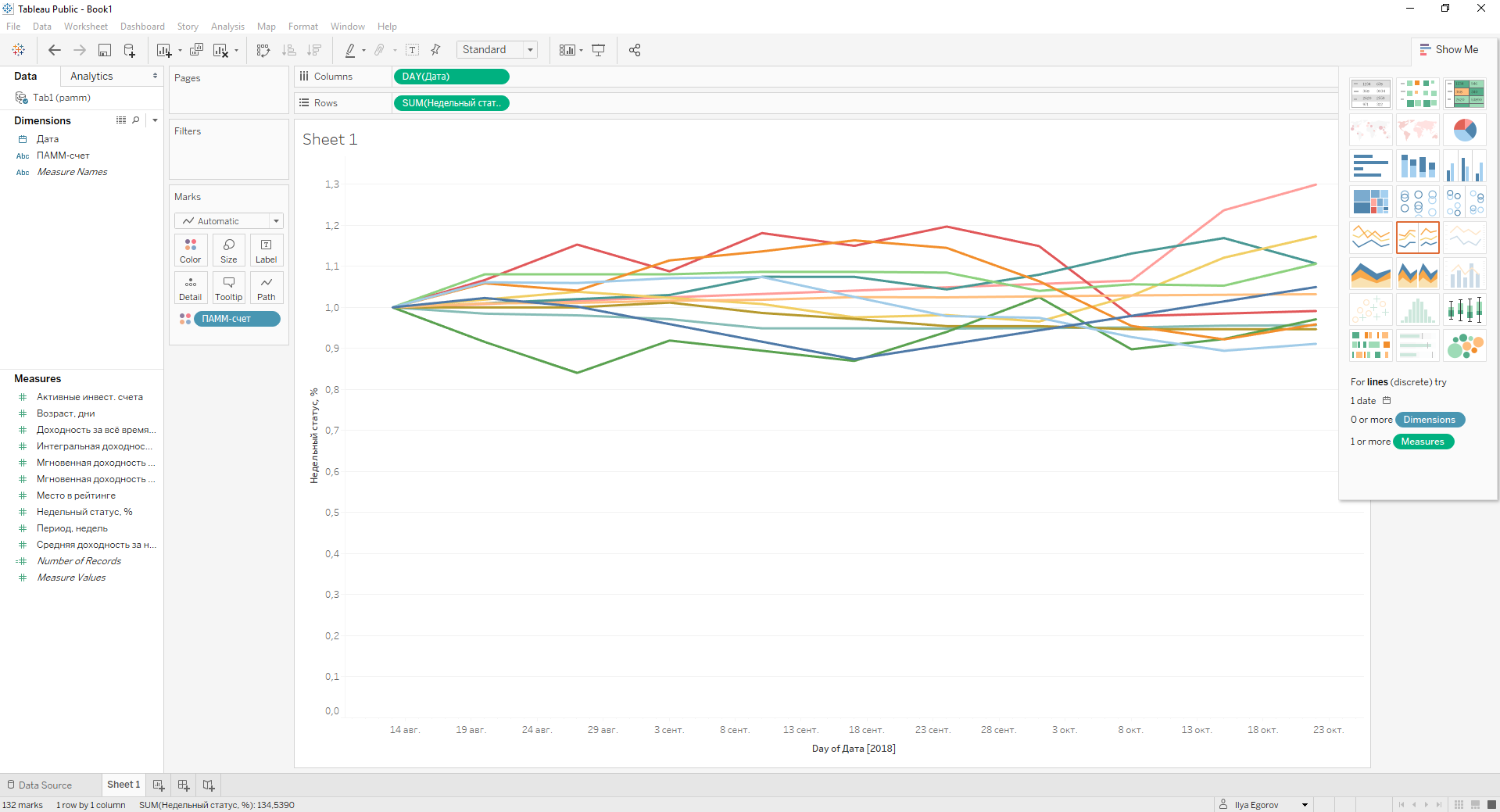This screenshot has height=812, width=1500.
Task: Click the Sort ascending toolbar icon
Action: pyautogui.click(x=288, y=50)
